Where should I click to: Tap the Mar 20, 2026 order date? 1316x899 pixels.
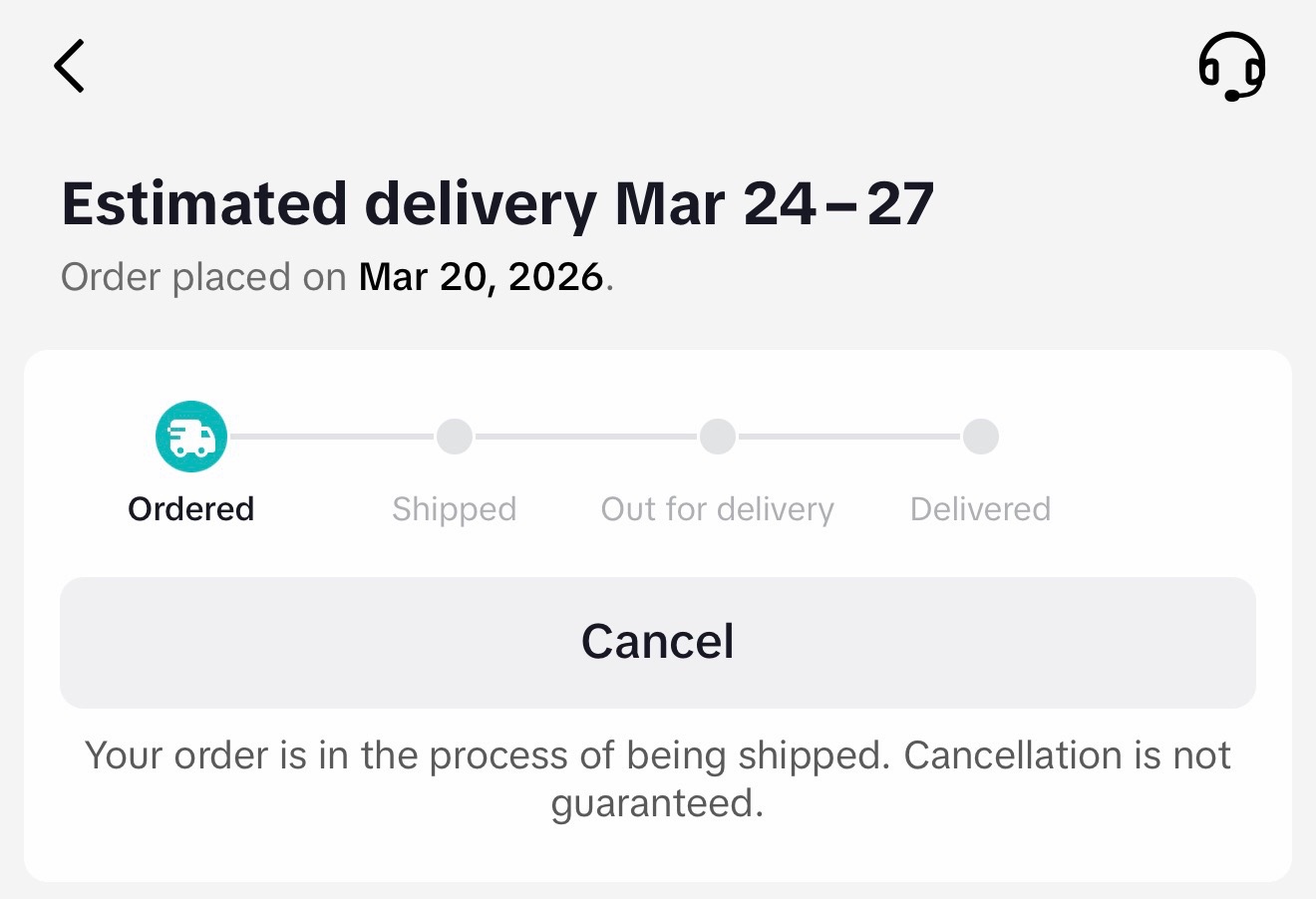click(482, 277)
